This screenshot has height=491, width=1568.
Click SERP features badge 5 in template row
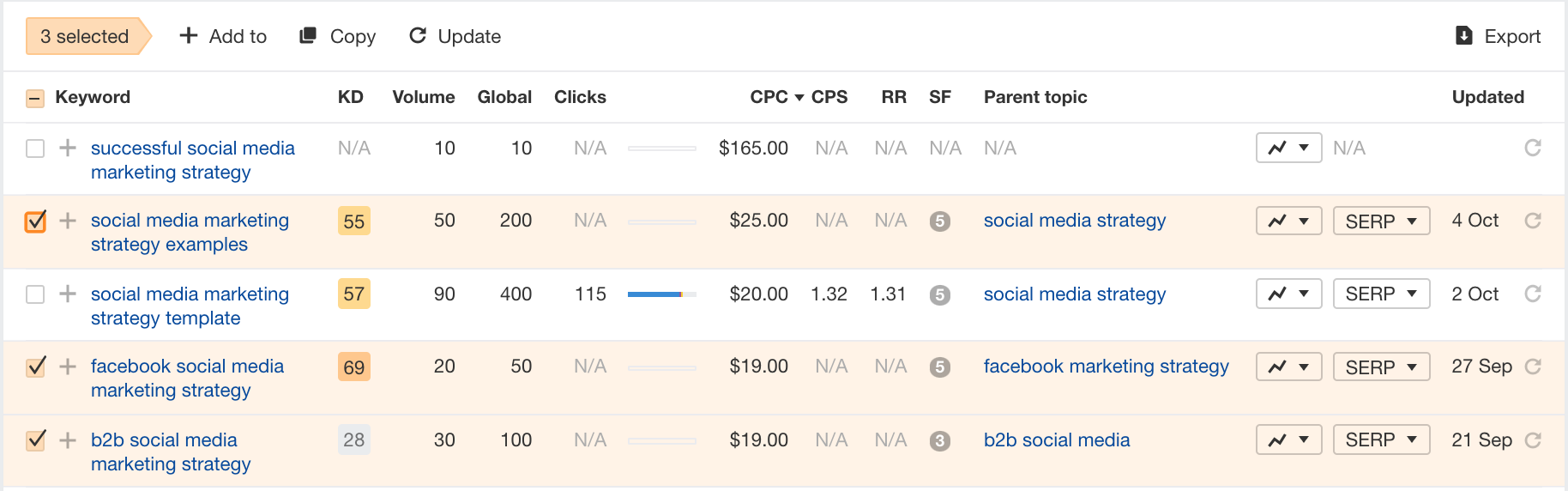pyautogui.click(x=940, y=294)
